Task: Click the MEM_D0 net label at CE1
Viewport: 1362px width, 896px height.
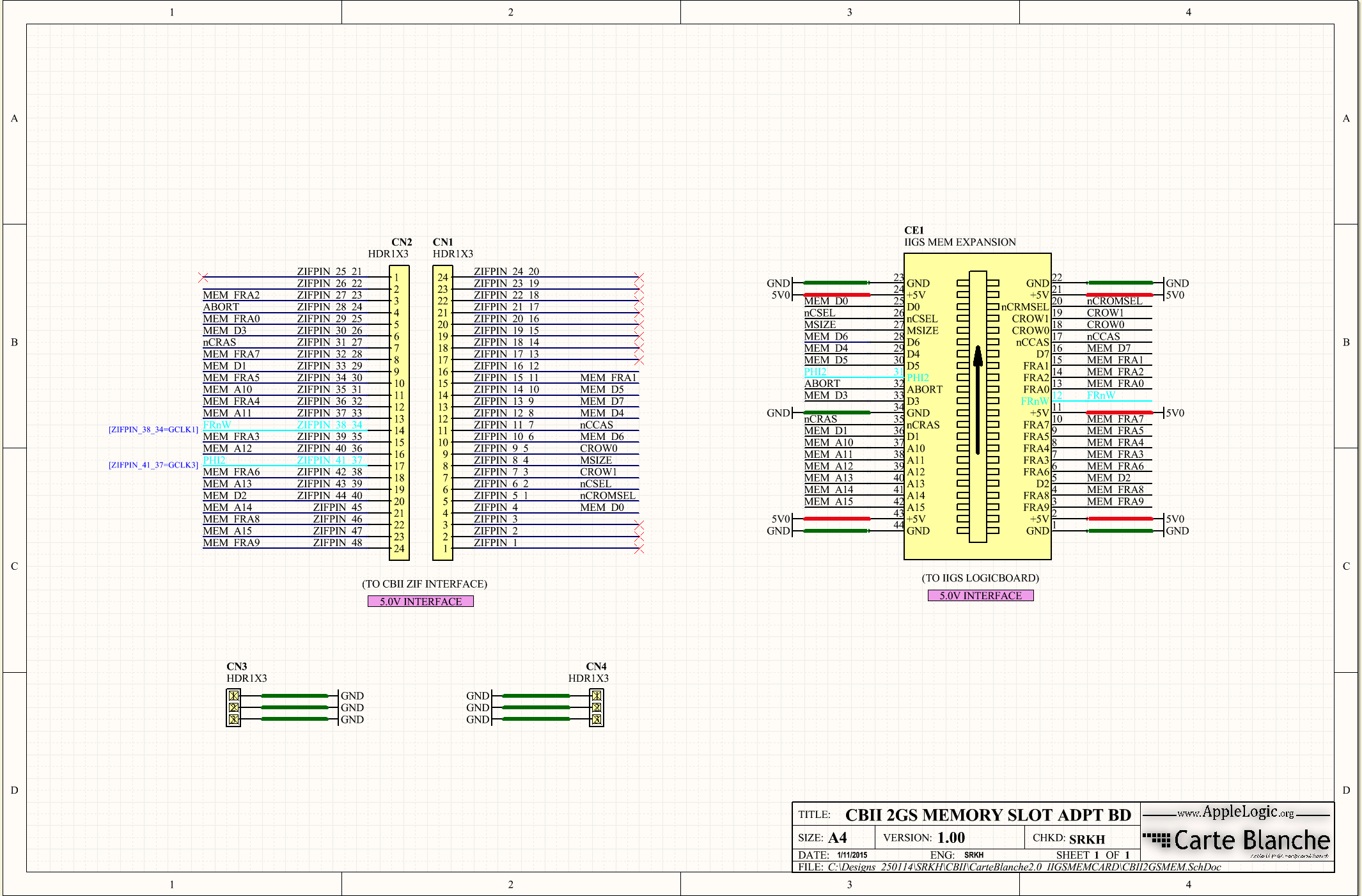Action: [826, 301]
